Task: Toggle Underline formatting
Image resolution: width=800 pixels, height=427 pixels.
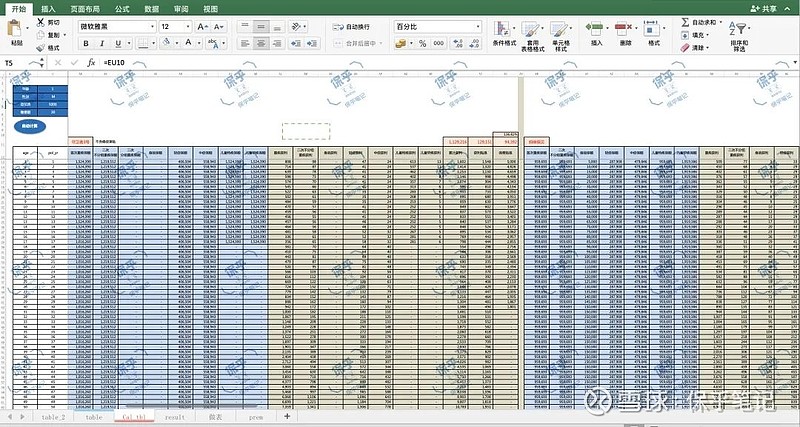Action: 118,43
